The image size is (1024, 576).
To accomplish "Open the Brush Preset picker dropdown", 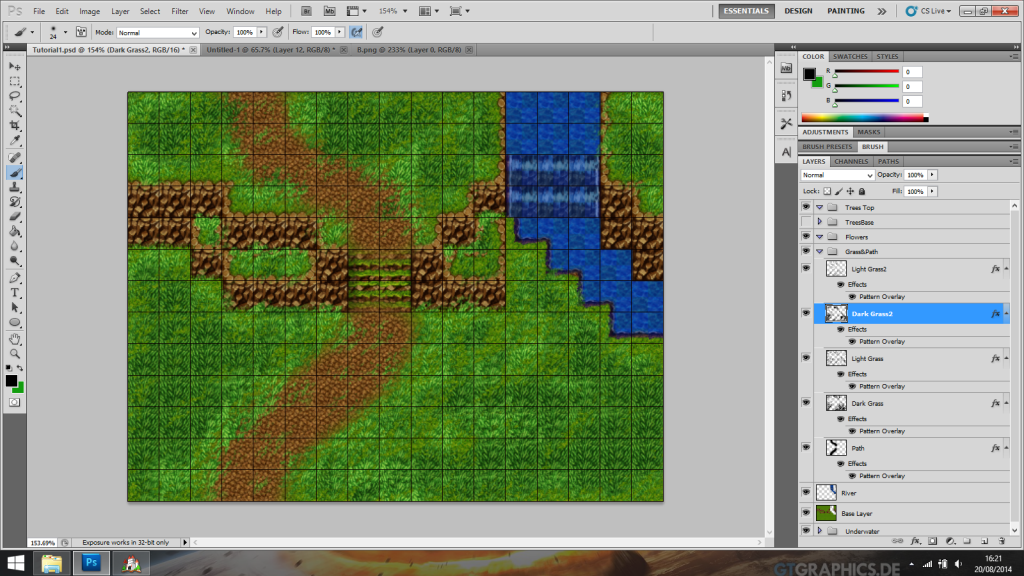I will [x=65, y=32].
